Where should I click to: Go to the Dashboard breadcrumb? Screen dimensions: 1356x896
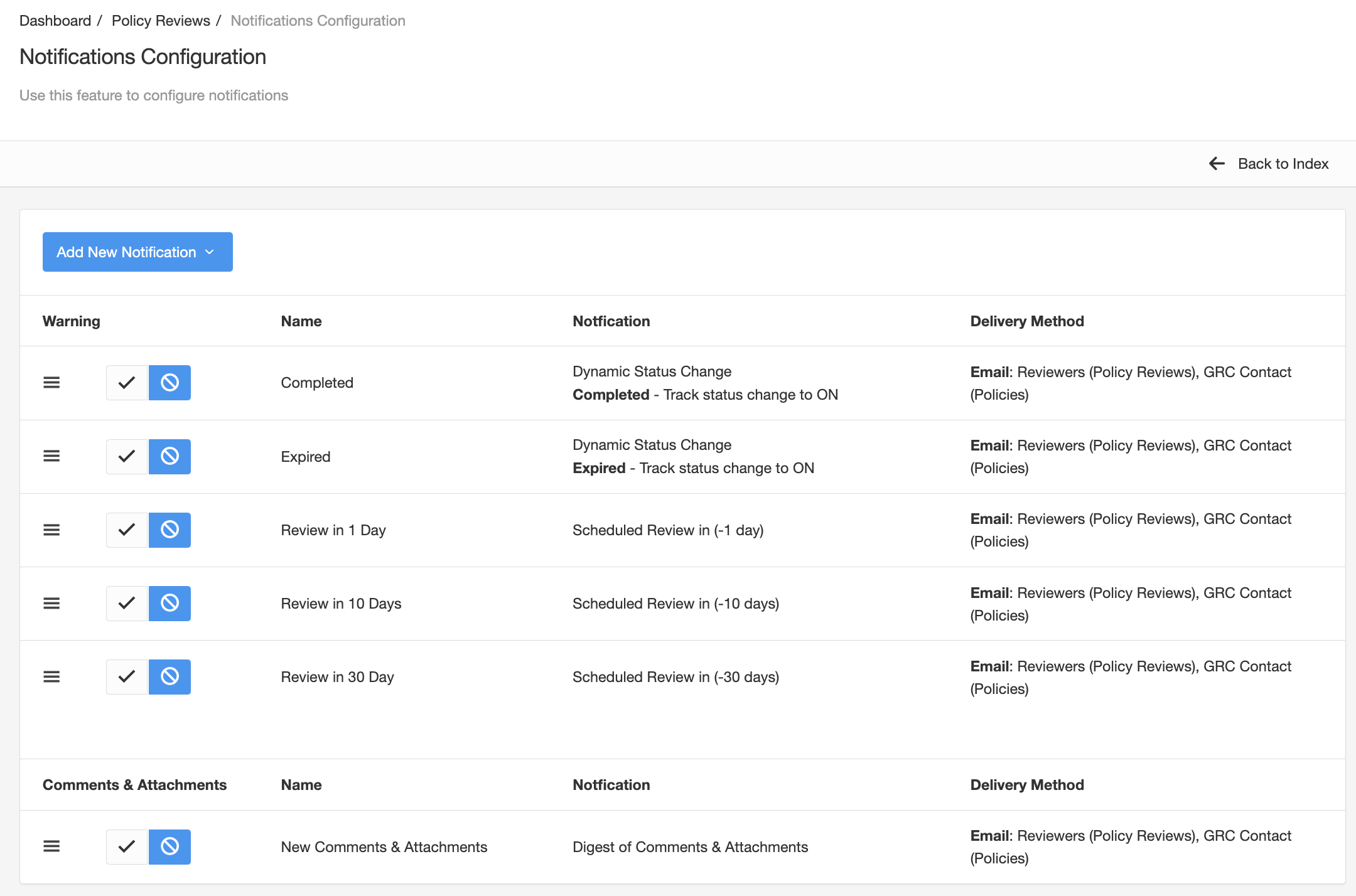[55, 21]
